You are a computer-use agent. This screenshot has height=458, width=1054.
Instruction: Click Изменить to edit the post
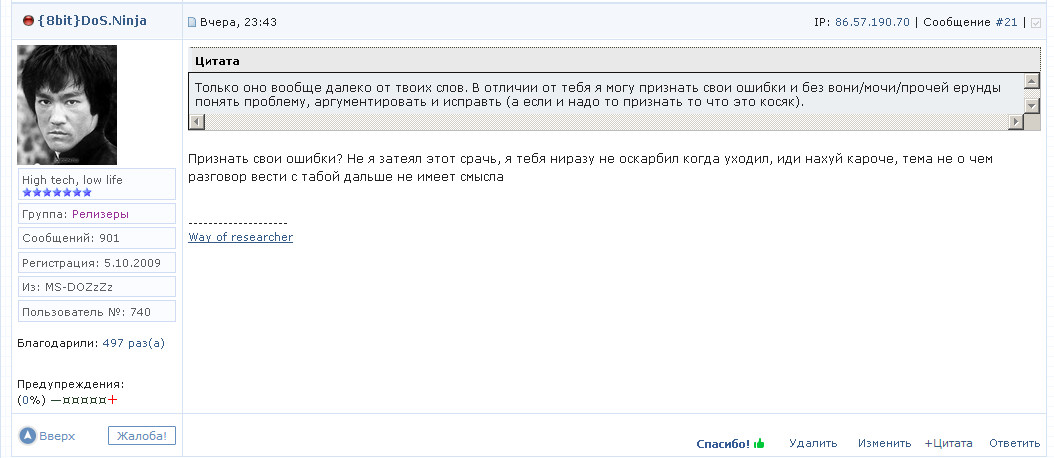(885, 443)
